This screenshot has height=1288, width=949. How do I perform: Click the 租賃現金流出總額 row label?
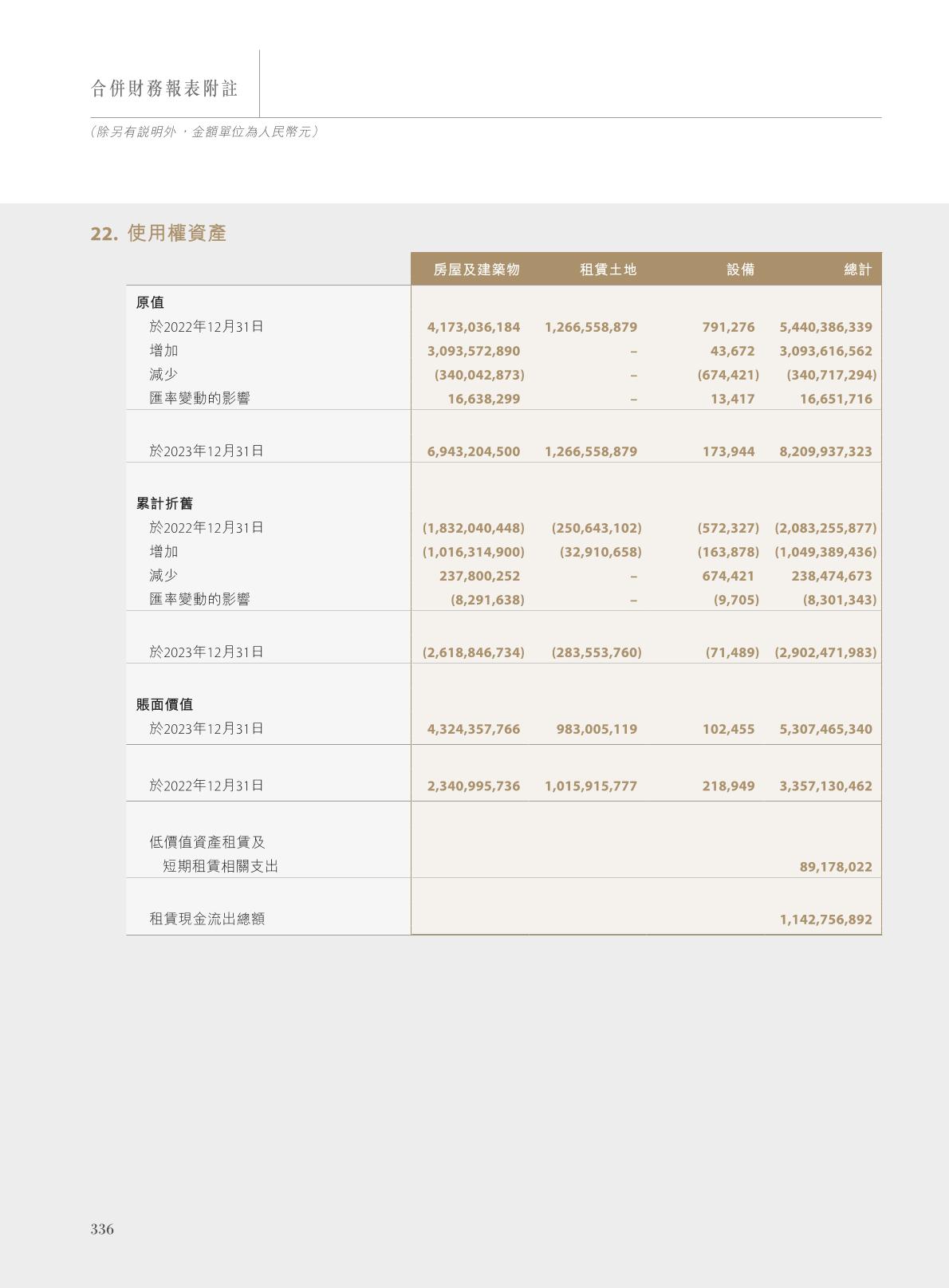click(x=207, y=919)
